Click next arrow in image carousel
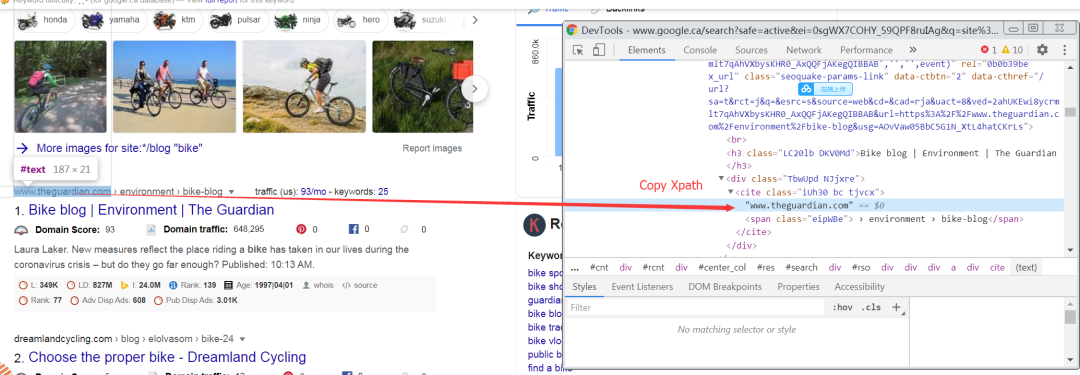This screenshot has width=1080, height=375. tap(475, 88)
